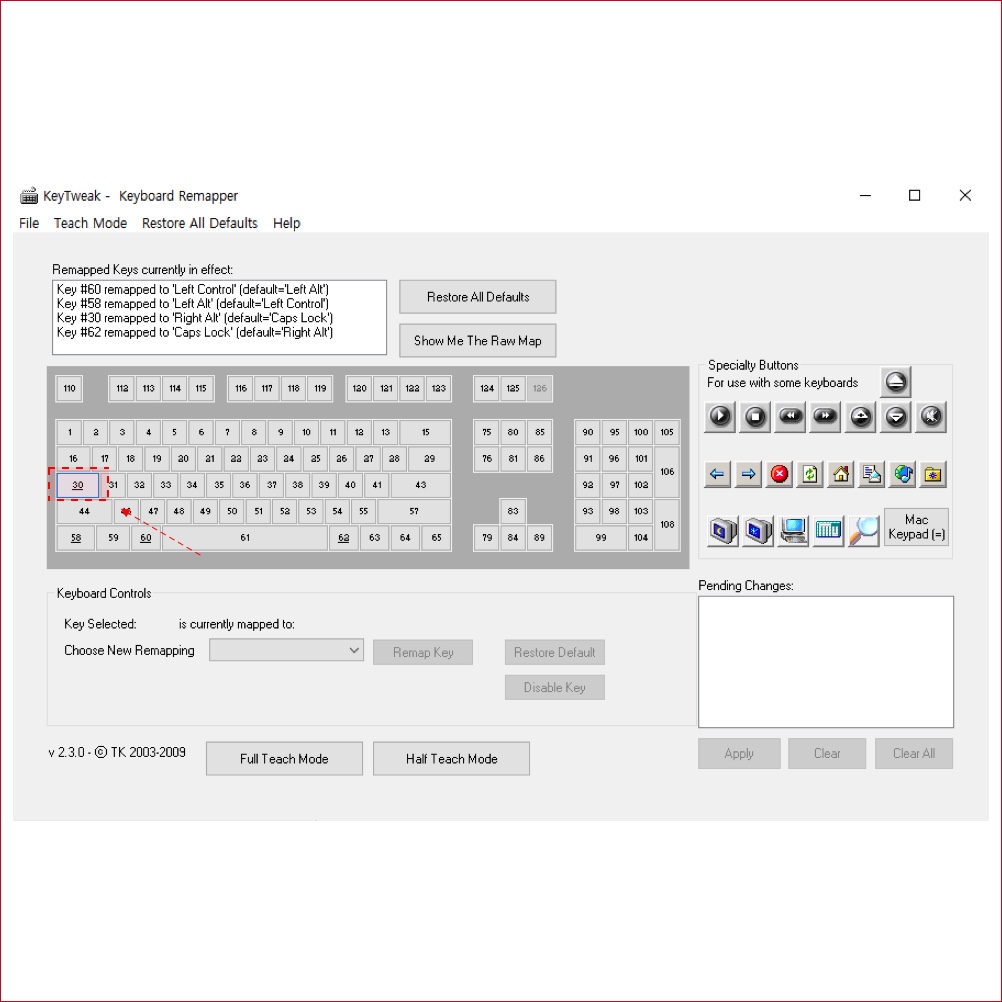Select the Calculator specialty icon
Image resolution: width=1002 pixels, height=1002 pixels.
point(828,530)
